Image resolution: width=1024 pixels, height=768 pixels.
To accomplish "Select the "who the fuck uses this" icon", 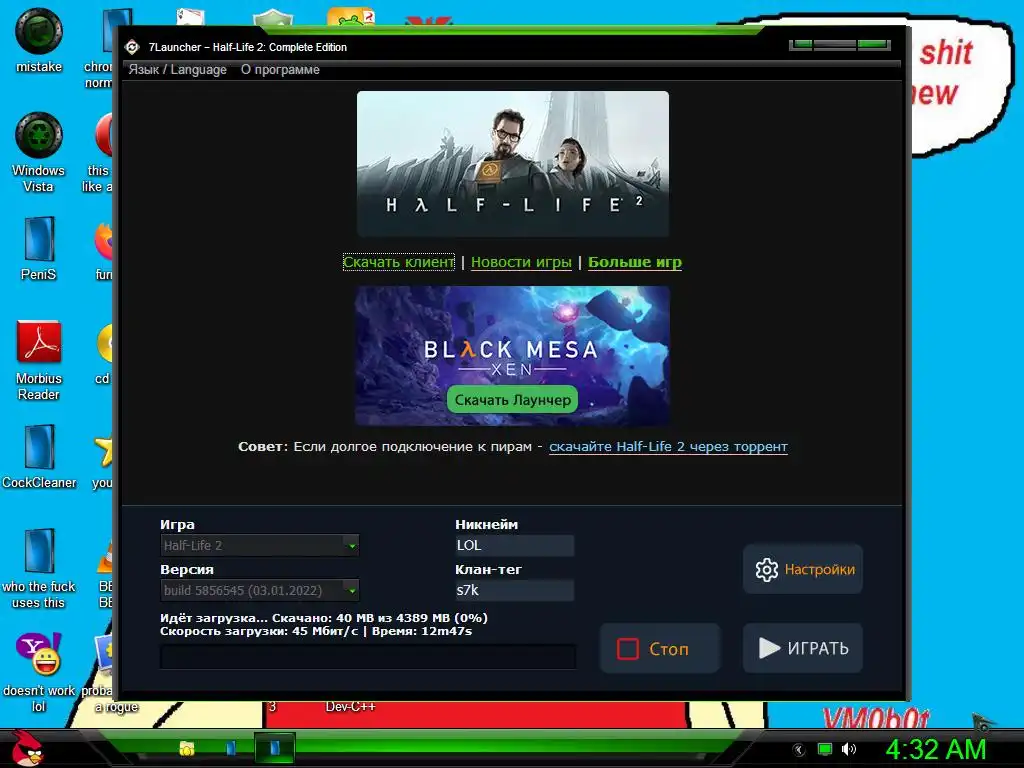I will pyautogui.click(x=39, y=569).
